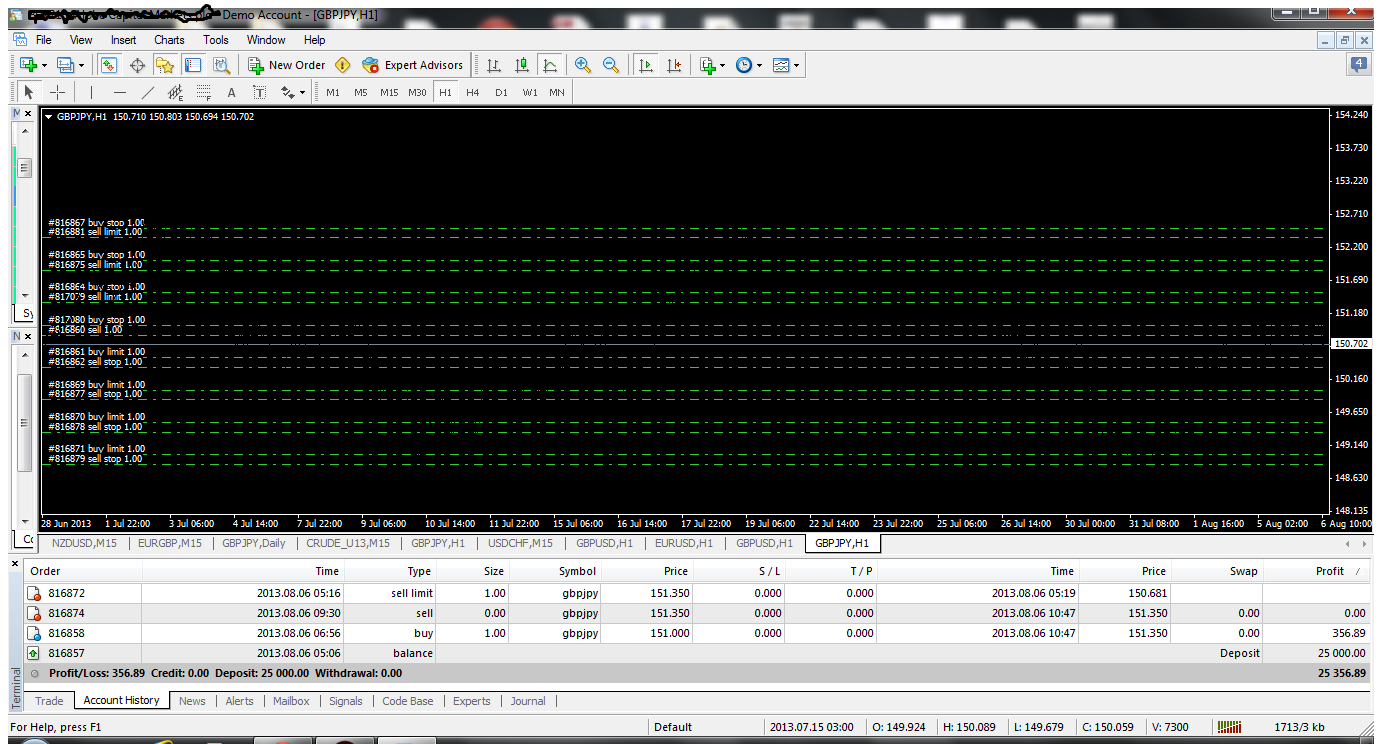Viewport: 1382px width, 744px height.
Task: Click scroll chart tabs right arrow
Action: click(x=1364, y=544)
